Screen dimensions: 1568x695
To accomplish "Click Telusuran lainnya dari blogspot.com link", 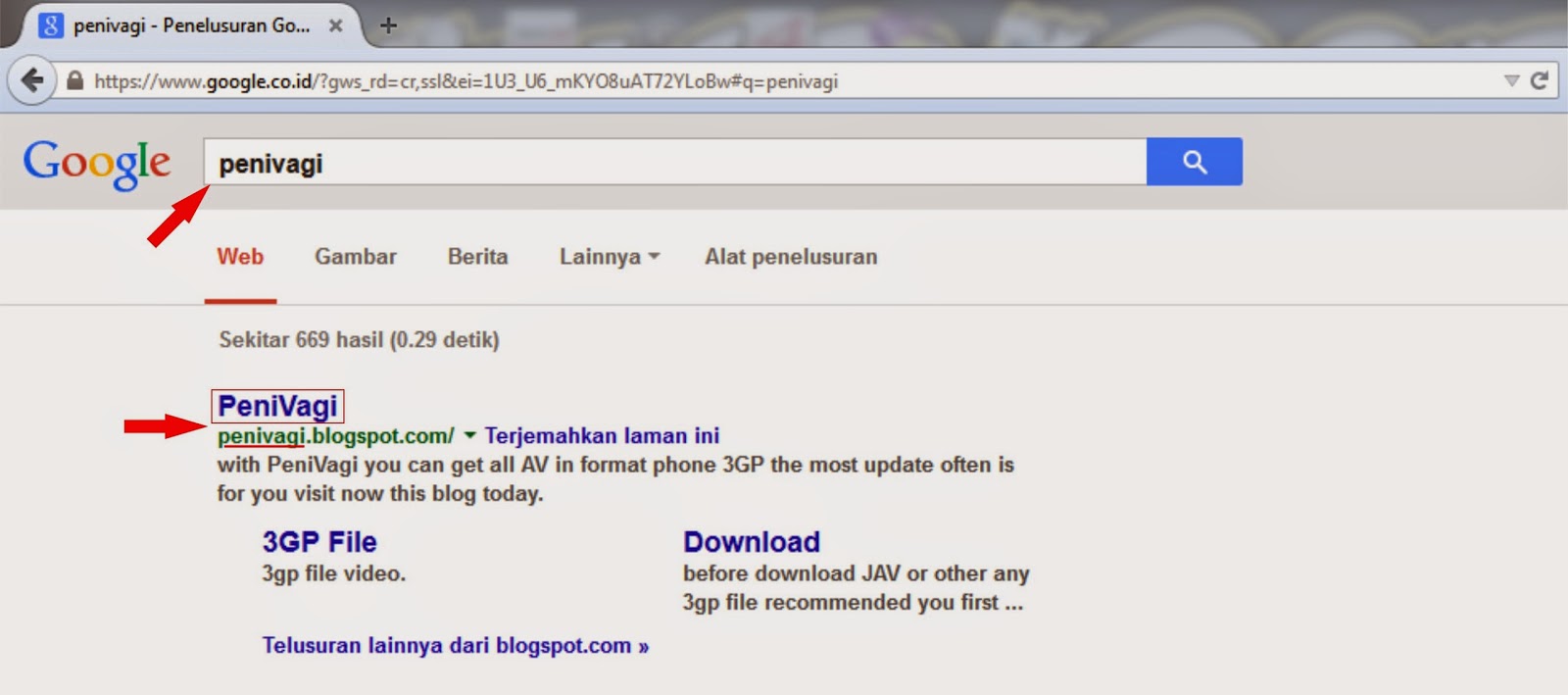I will pyautogui.click(x=456, y=646).
